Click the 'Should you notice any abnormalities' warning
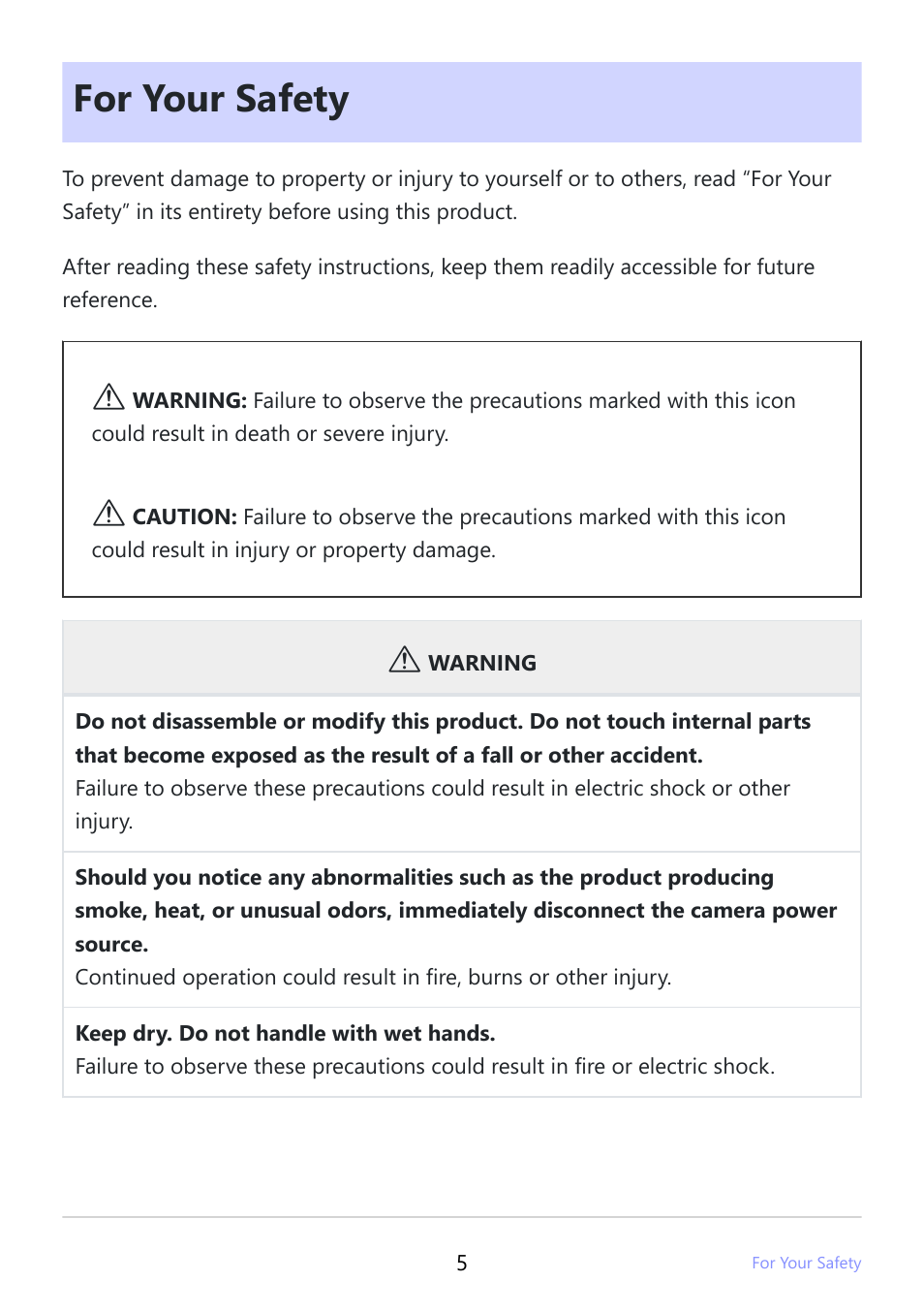The height and width of the screenshot is (1312, 924). click(x=456, y=911)
